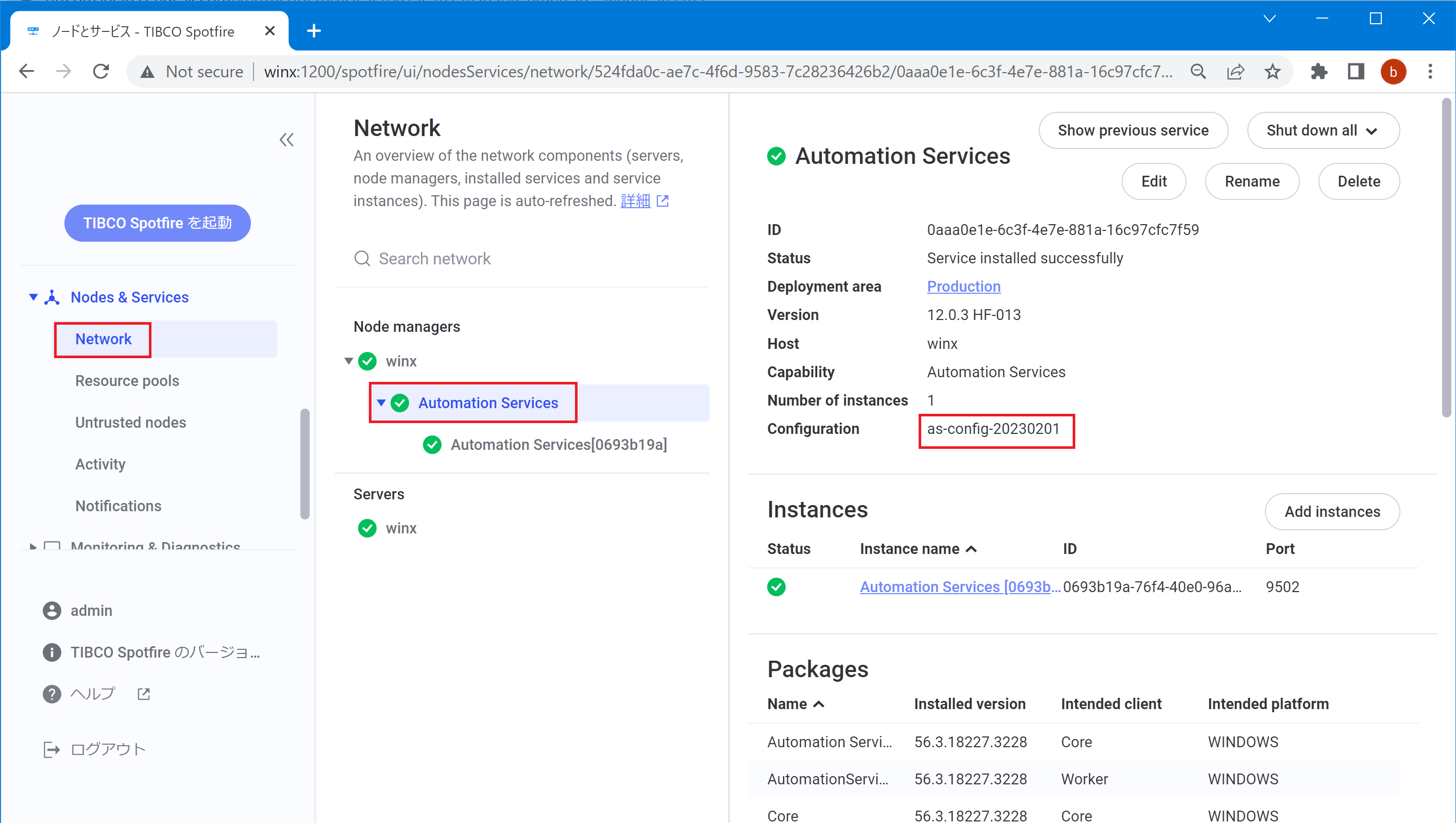Open the tab search dropdown chevron

point(1269,19)
